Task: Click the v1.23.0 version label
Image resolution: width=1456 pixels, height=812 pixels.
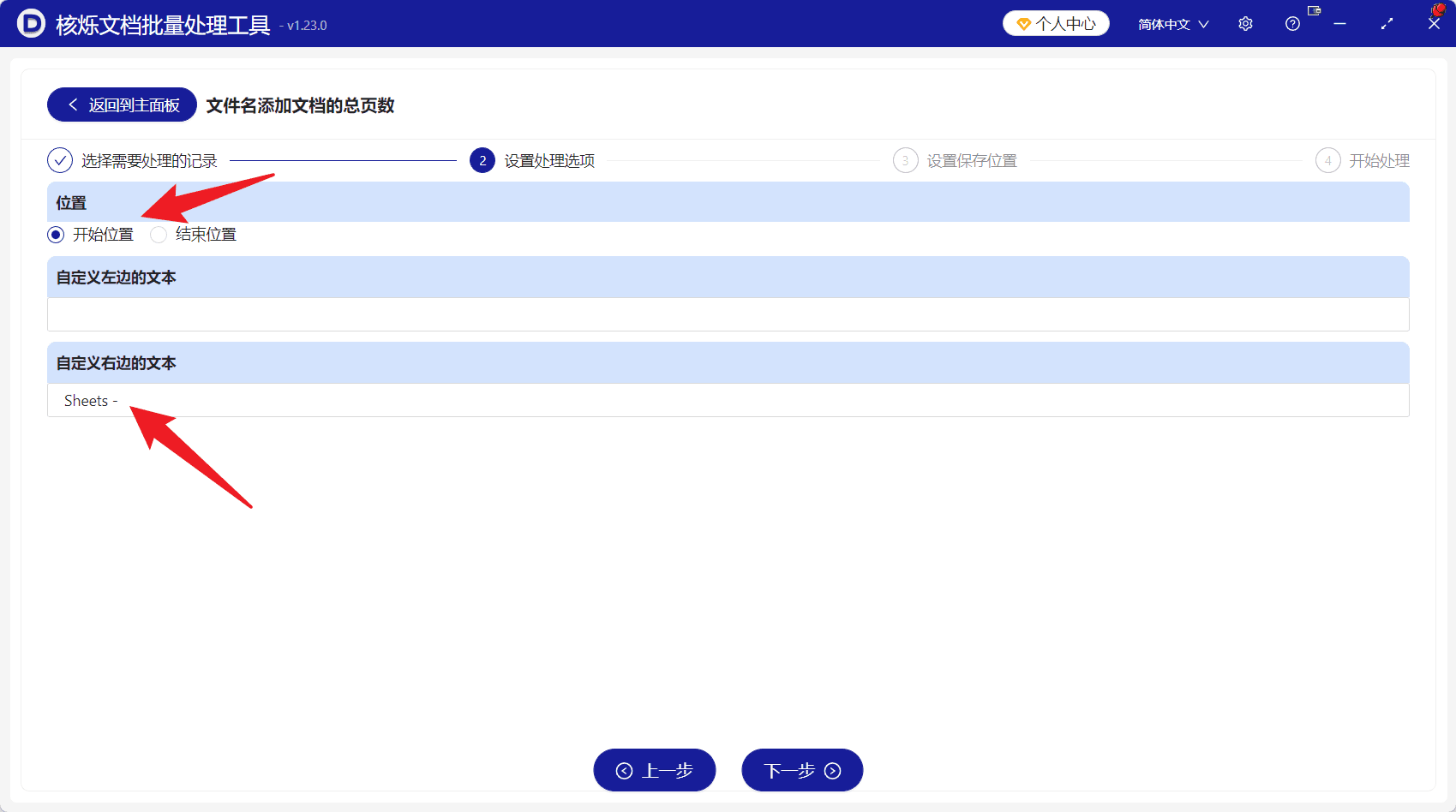Action: (x=303, y=26)
